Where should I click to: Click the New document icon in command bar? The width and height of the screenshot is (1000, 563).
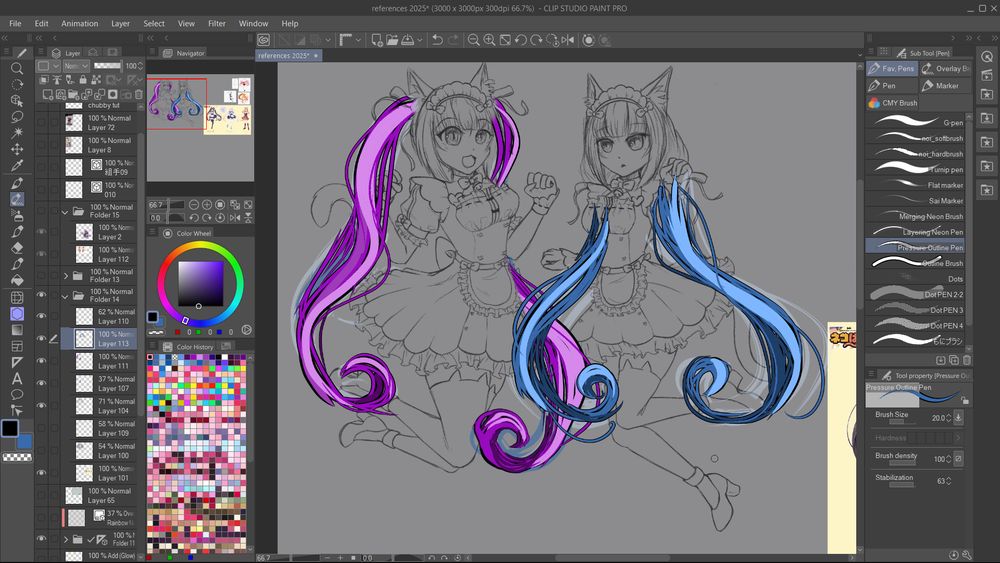(x=376, y=40)
